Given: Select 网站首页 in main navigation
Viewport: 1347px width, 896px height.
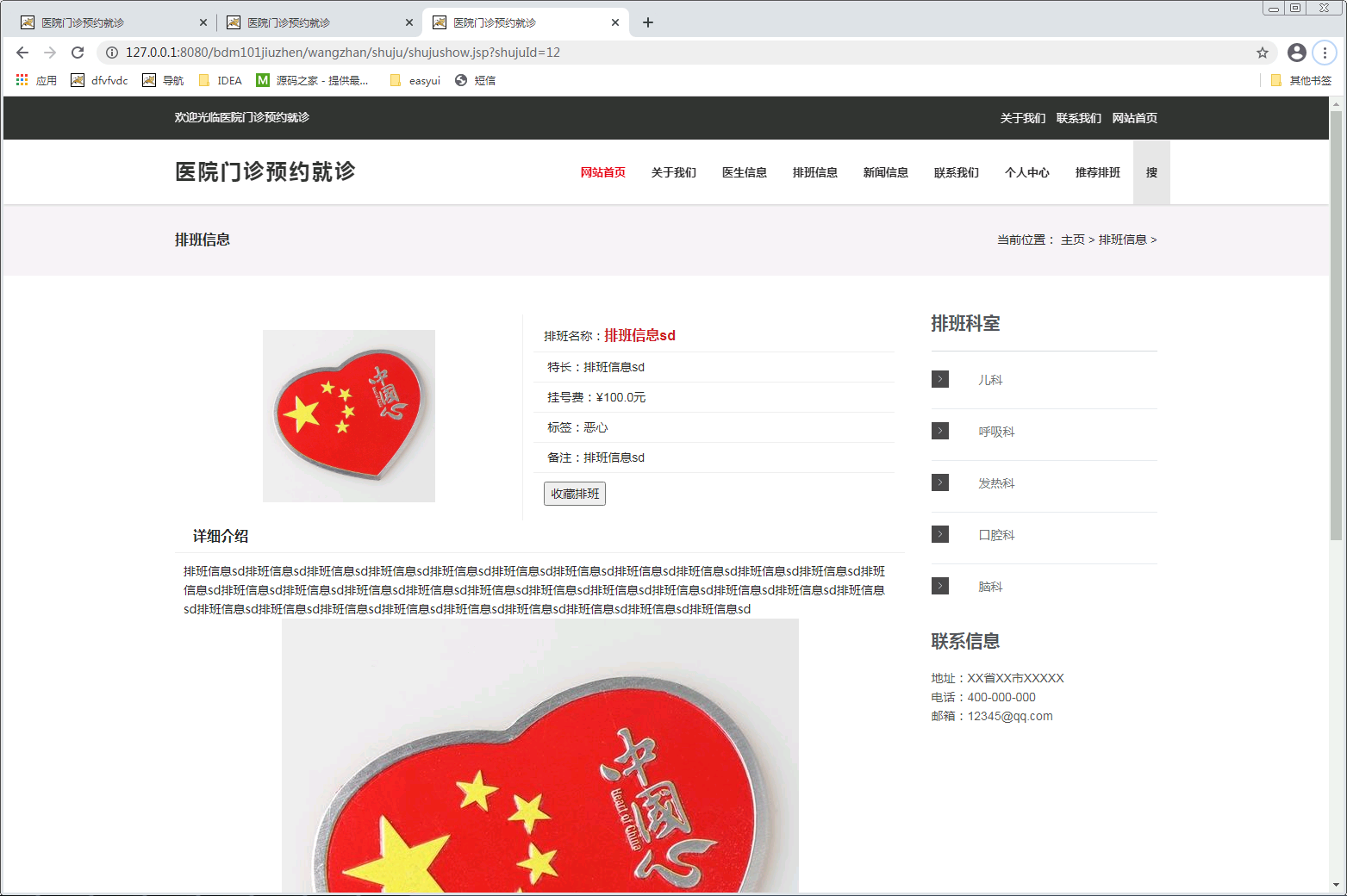Looking at the screenshot, I should tap(603, 172).
